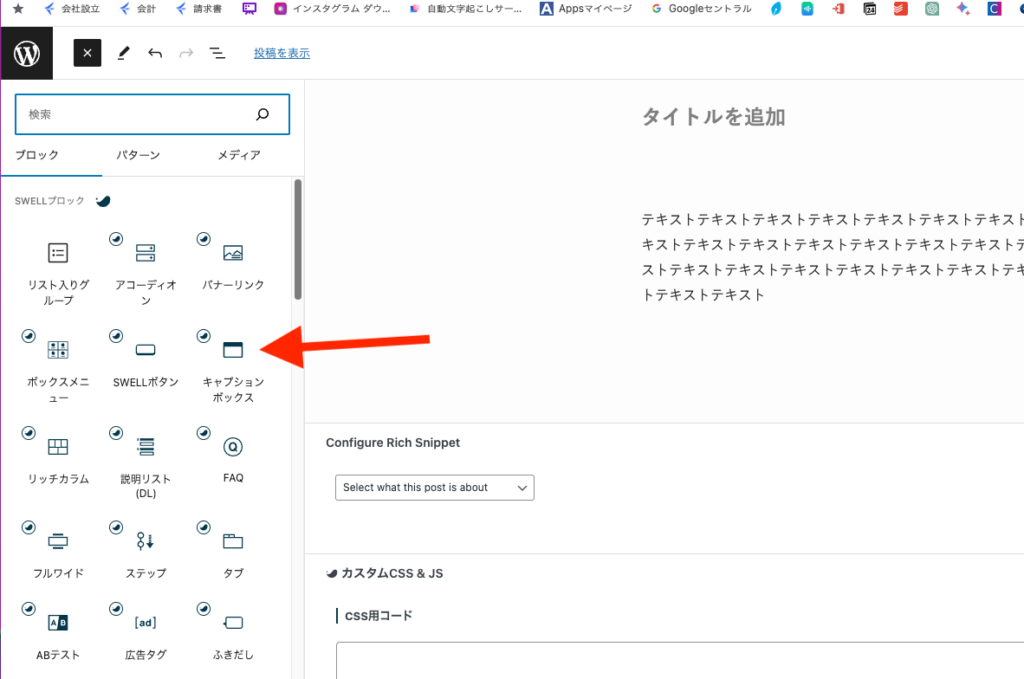Insert the SWELLボタン block

click(x=146, y=362)
